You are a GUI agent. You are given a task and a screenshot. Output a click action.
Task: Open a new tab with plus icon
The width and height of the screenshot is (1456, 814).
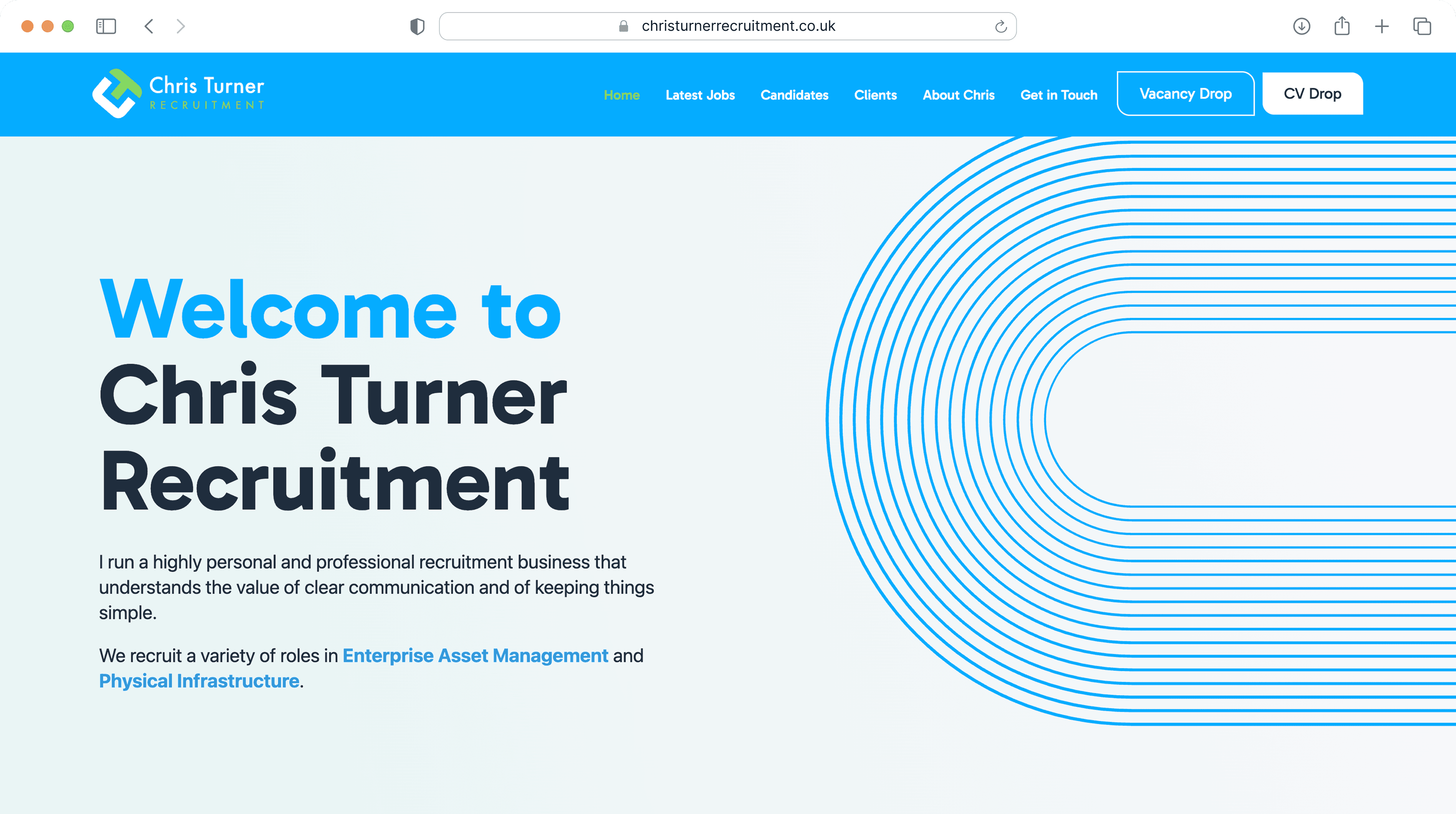1381,26
